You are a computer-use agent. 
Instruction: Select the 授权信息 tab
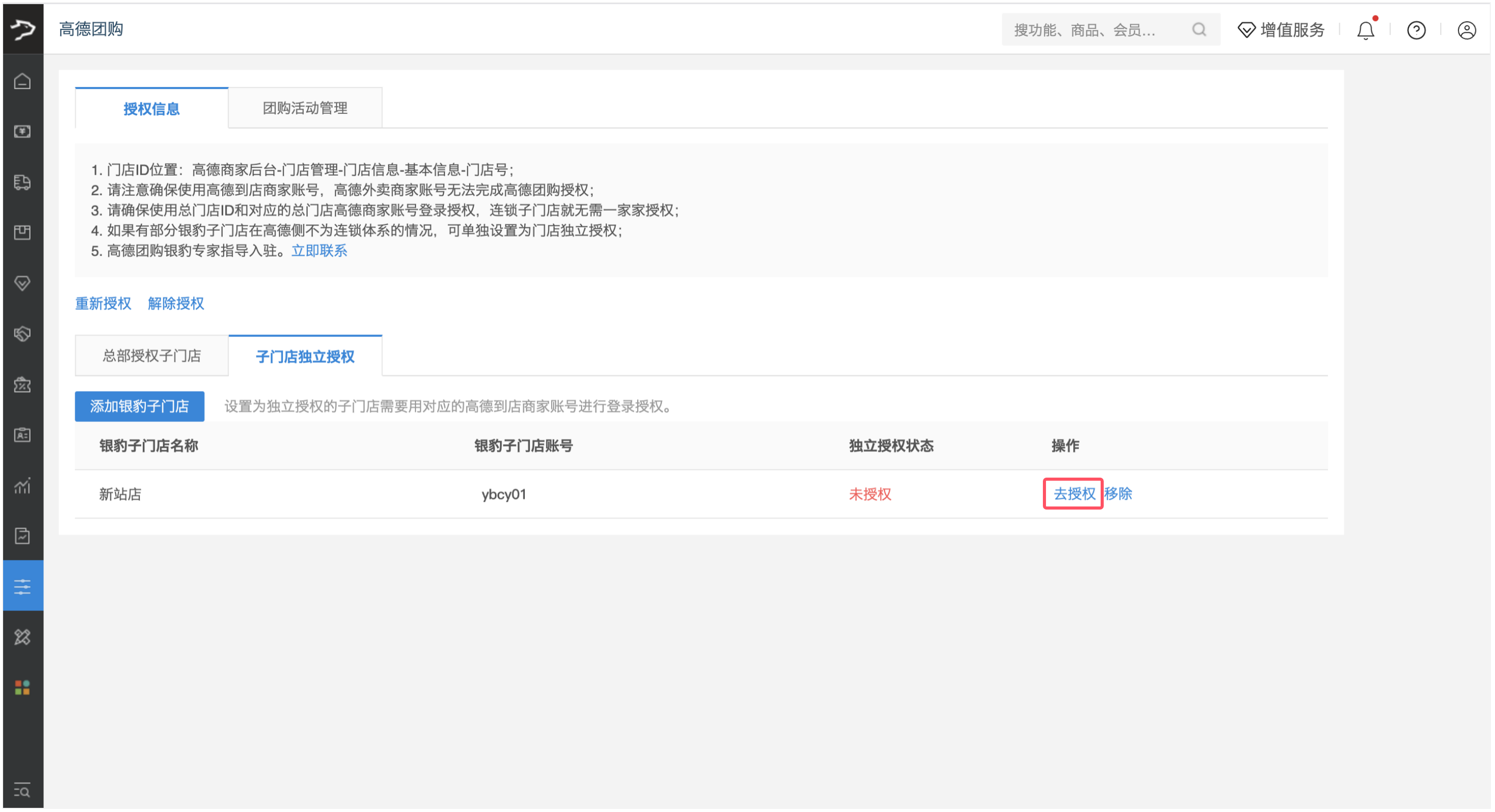pos(152,109)
